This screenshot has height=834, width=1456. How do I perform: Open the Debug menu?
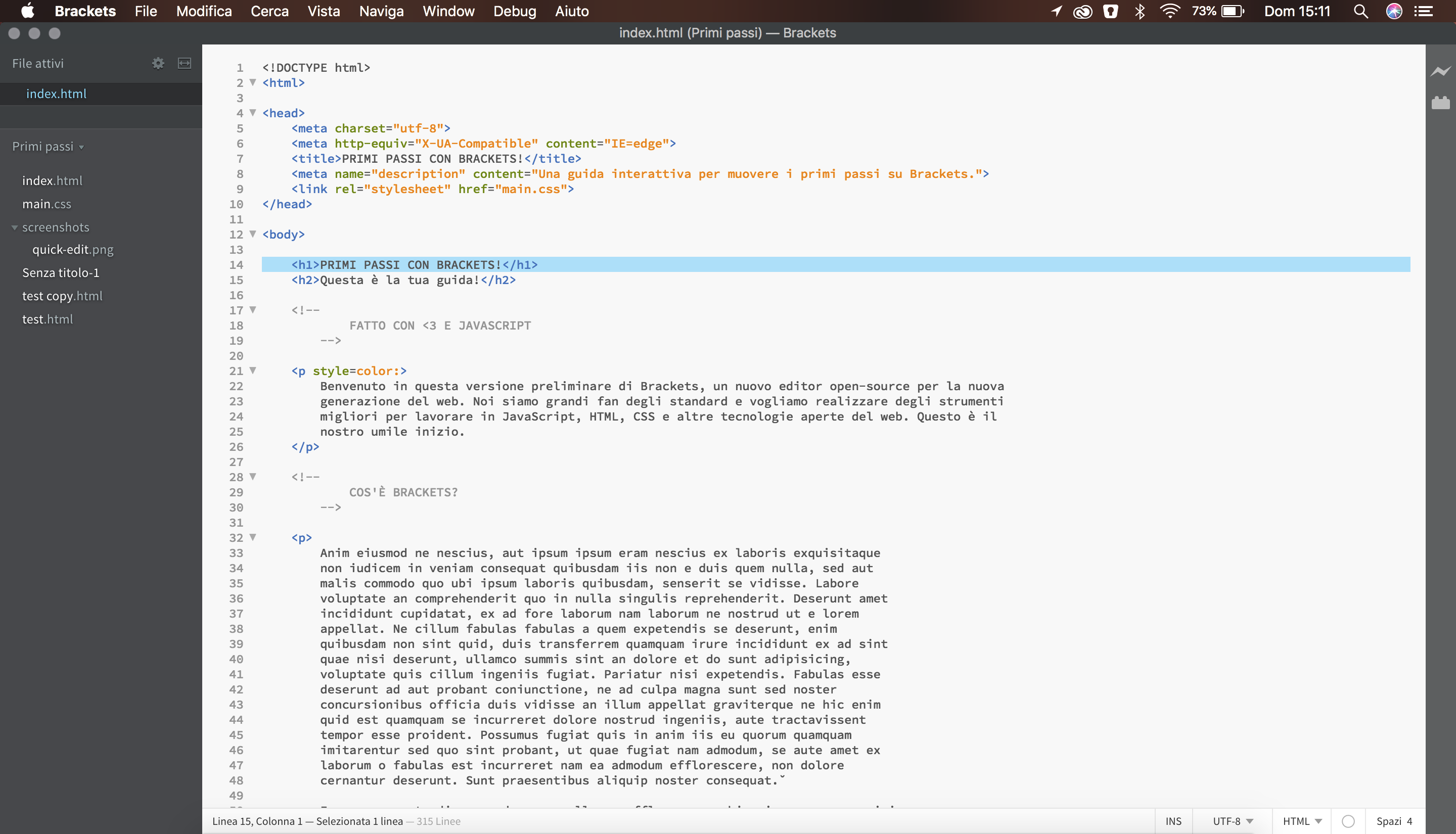point(514,12)
